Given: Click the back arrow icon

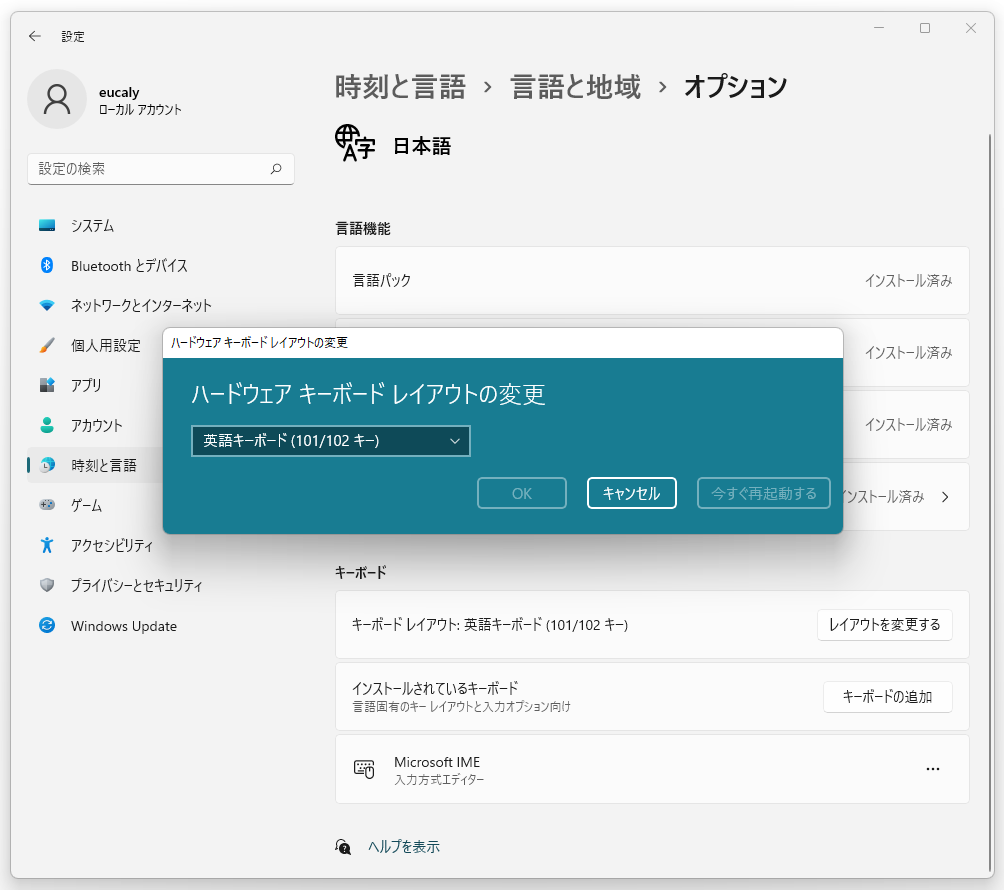Looking at the screenshot, I should pyautogui.click(x=35, y=36).
